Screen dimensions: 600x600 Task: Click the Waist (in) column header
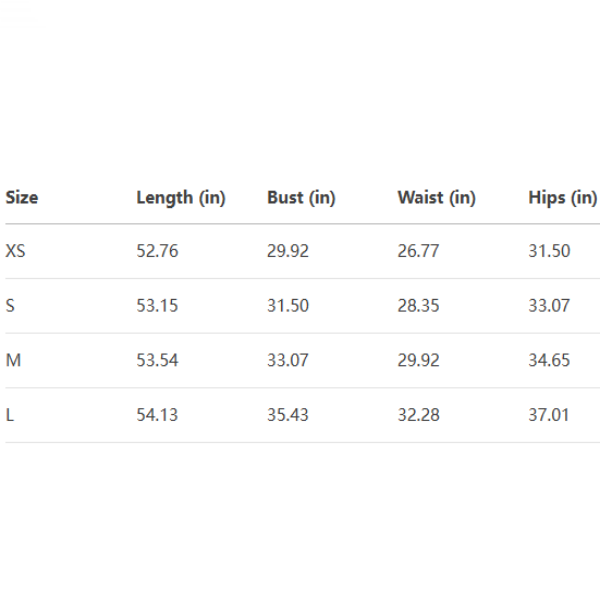[x=436, y=197]
